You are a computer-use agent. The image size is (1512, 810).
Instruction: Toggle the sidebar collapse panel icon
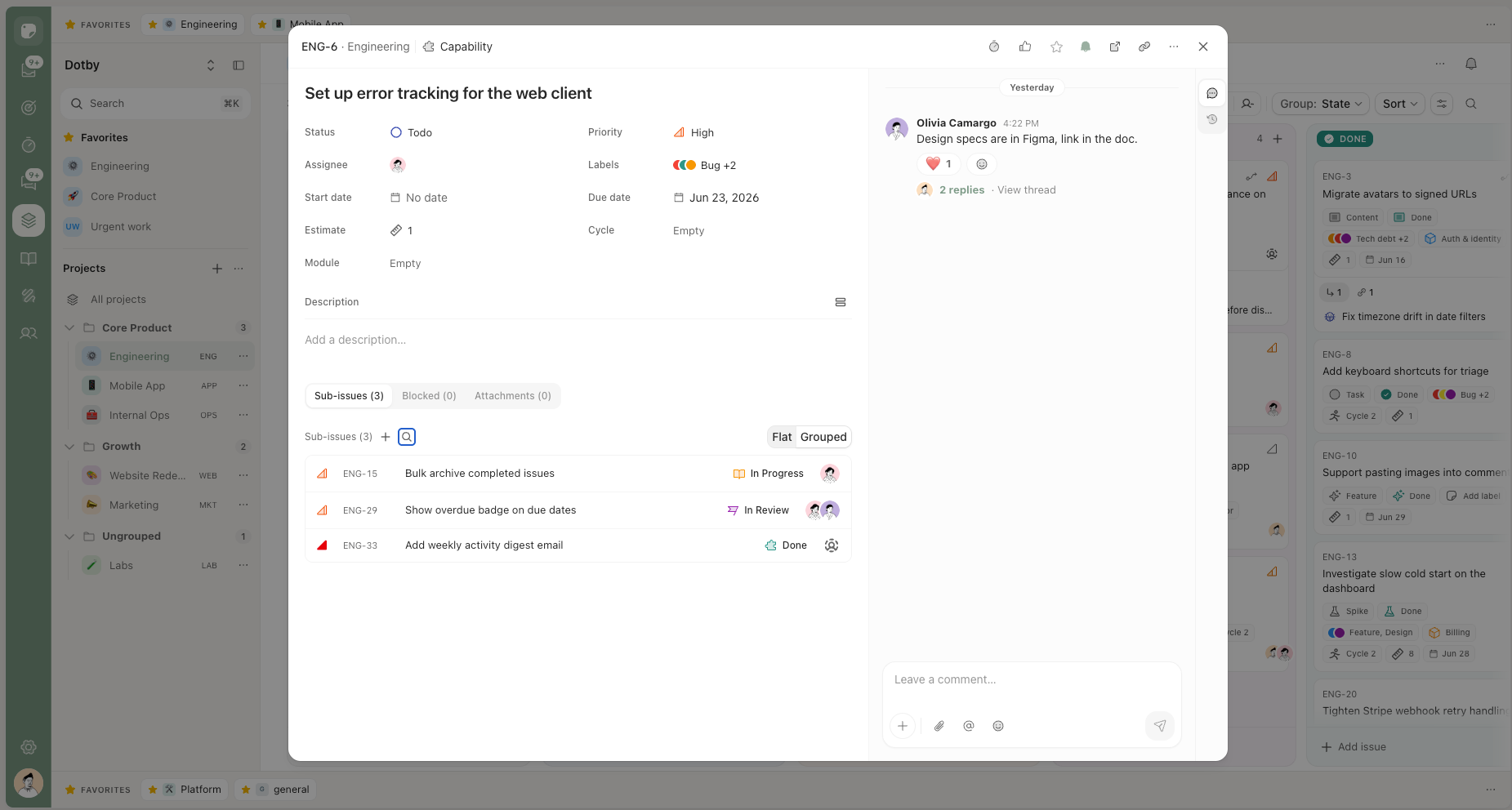pos(239,65)
